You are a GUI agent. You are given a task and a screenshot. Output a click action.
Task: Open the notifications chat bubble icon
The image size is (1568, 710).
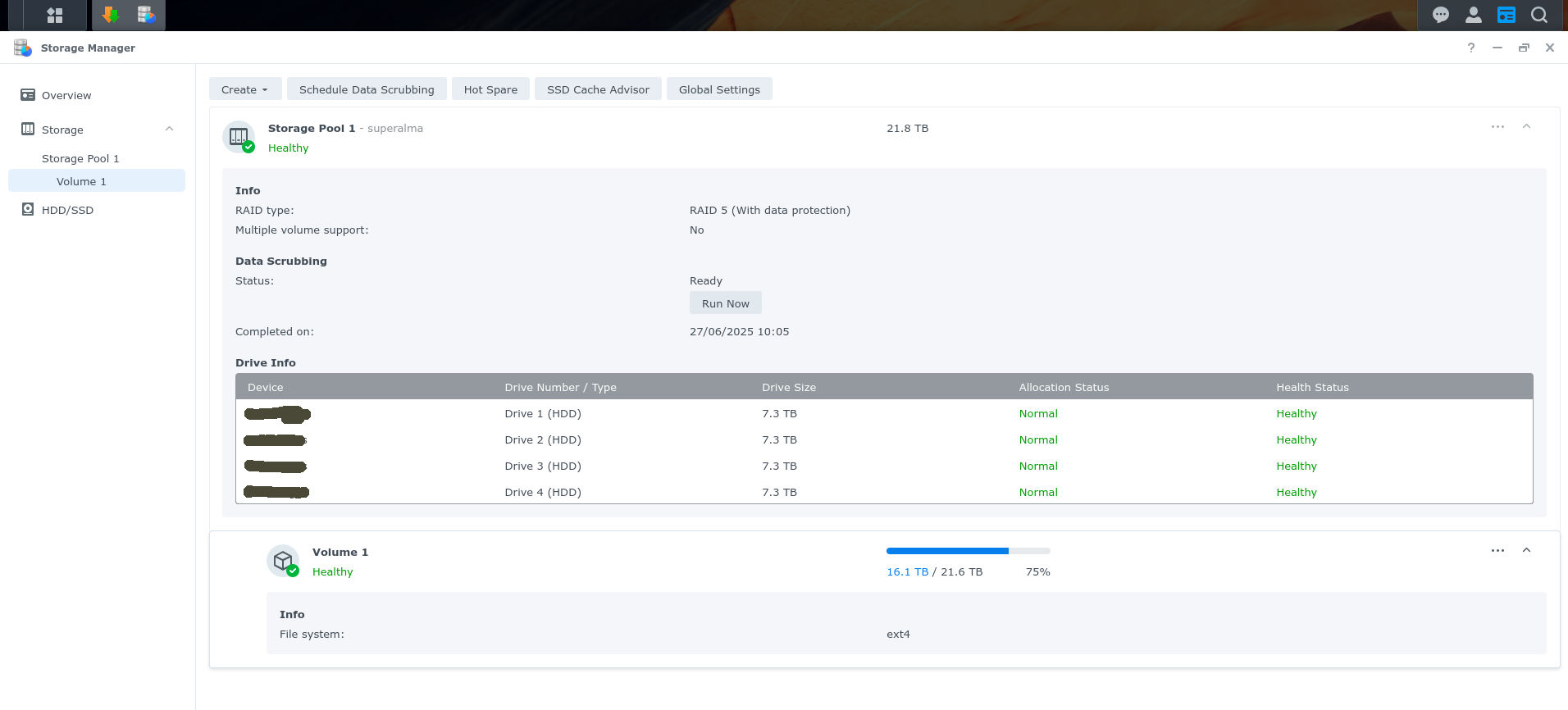coord(1440,15)
